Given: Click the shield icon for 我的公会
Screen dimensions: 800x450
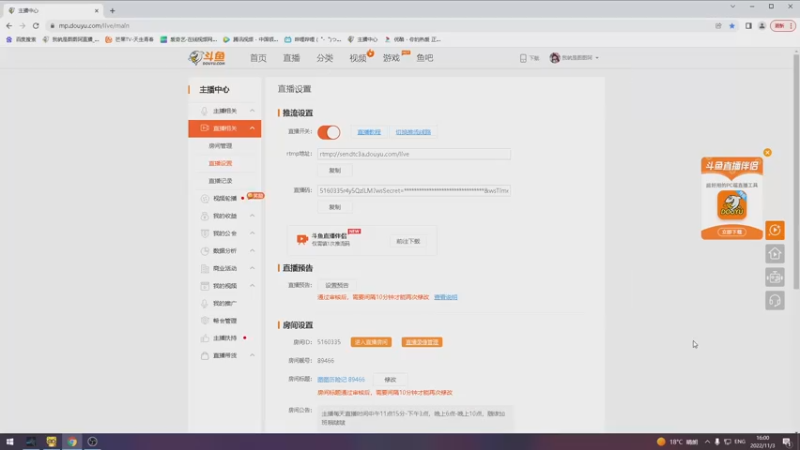Looking at the screenshot, I should pos(205,233).
